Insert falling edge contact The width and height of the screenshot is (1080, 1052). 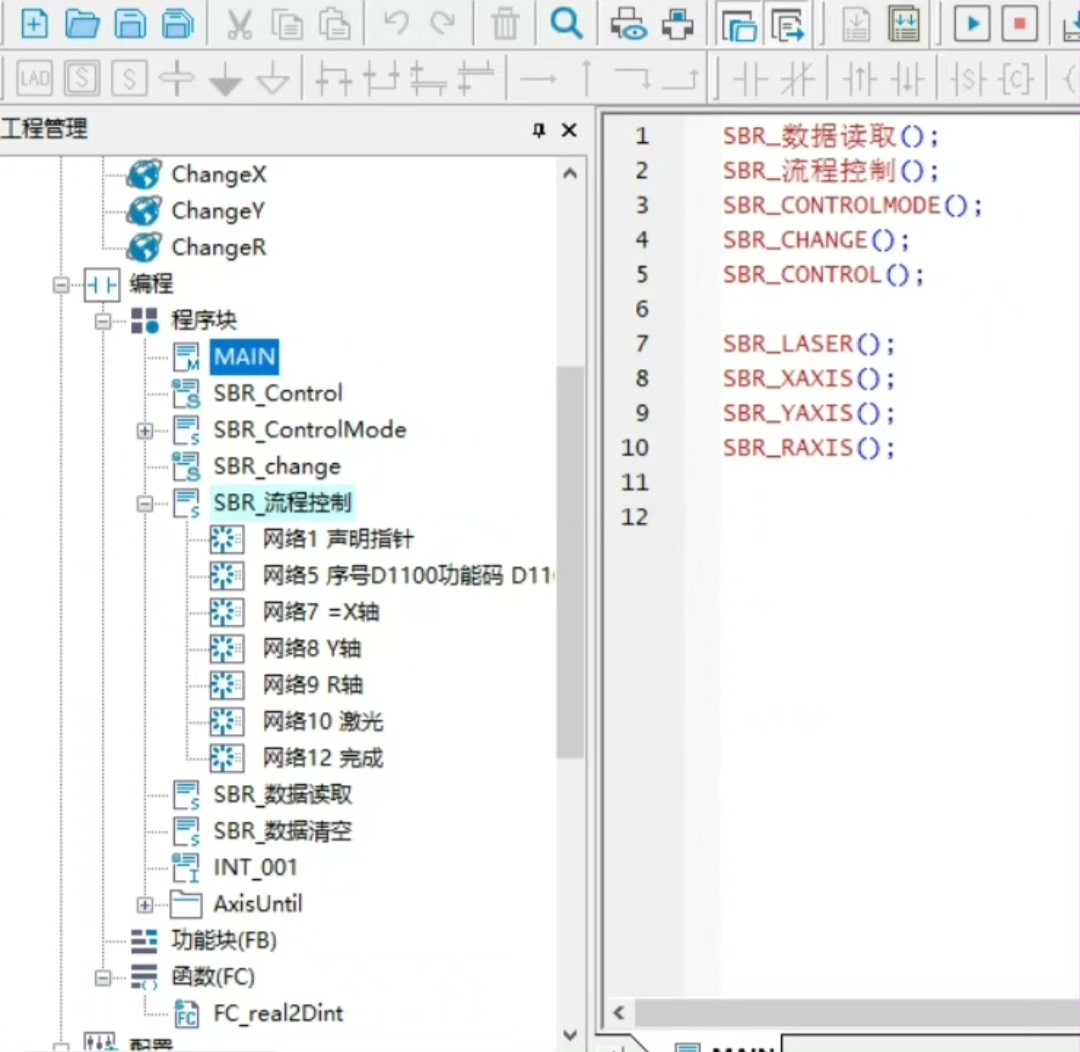coord(906,79)
